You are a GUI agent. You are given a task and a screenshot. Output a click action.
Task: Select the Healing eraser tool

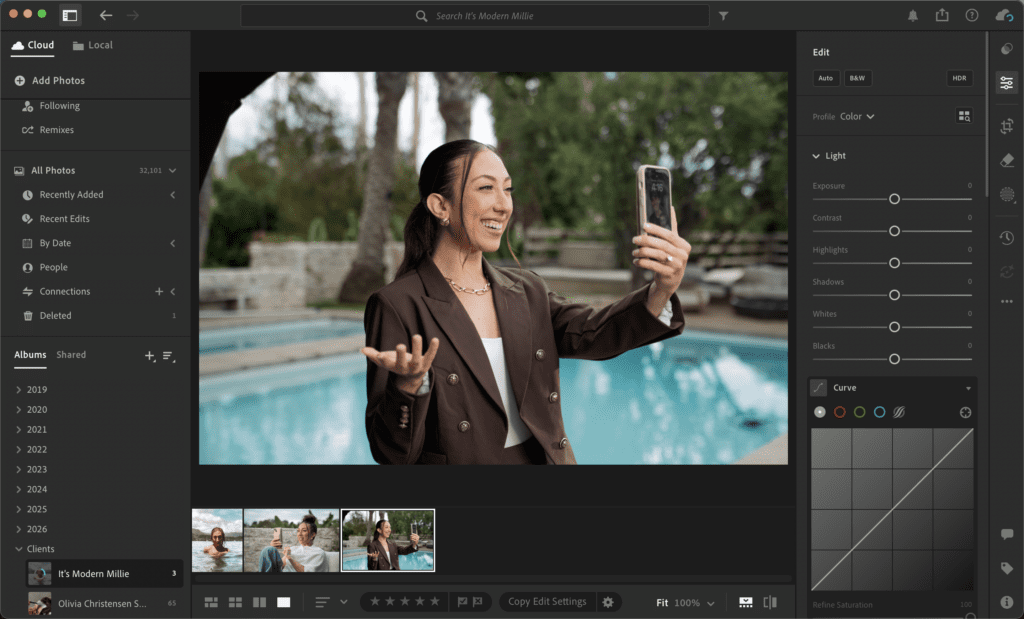tap(1007, 160)
